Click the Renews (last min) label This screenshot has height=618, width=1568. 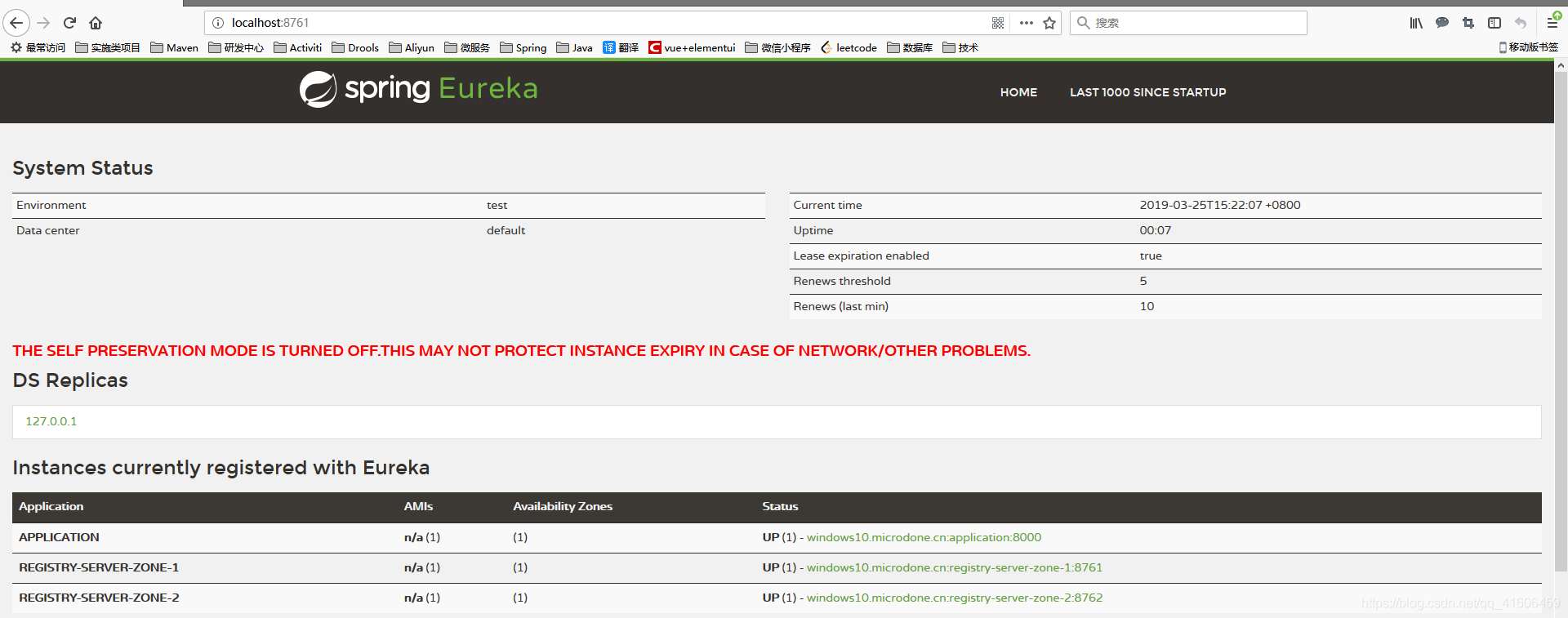tap(840, 306)
